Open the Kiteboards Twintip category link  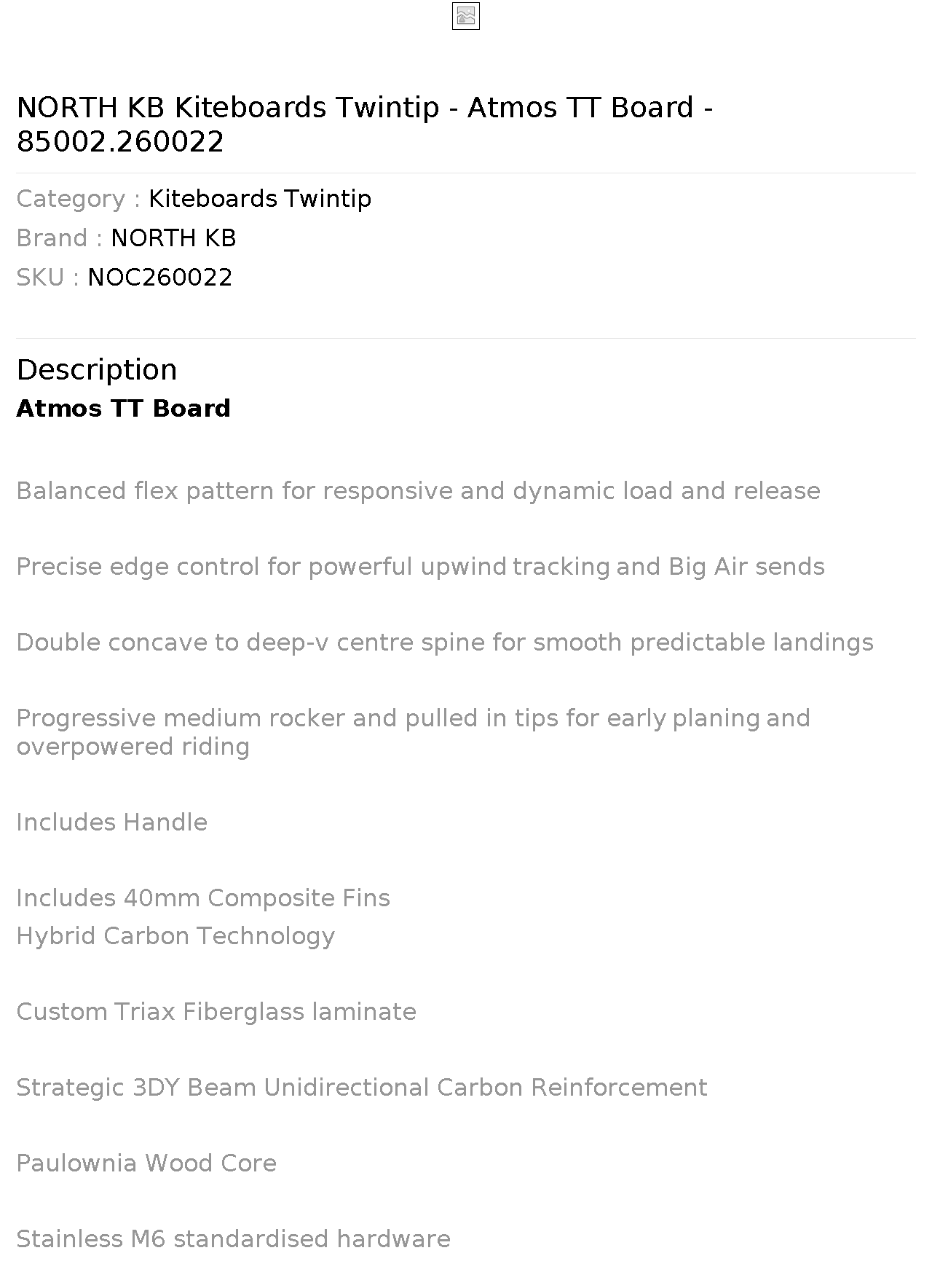(x=260, y=199)
